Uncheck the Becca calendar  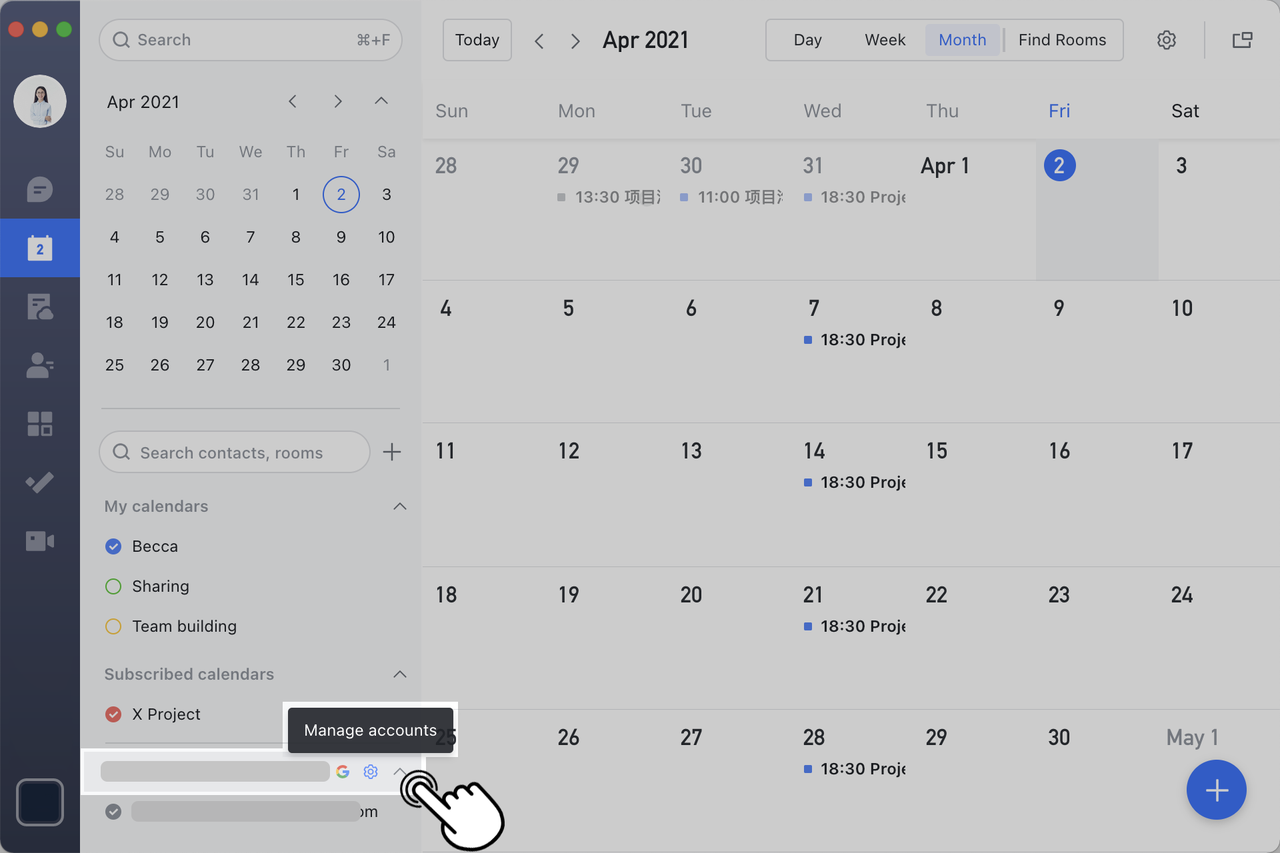112,546
